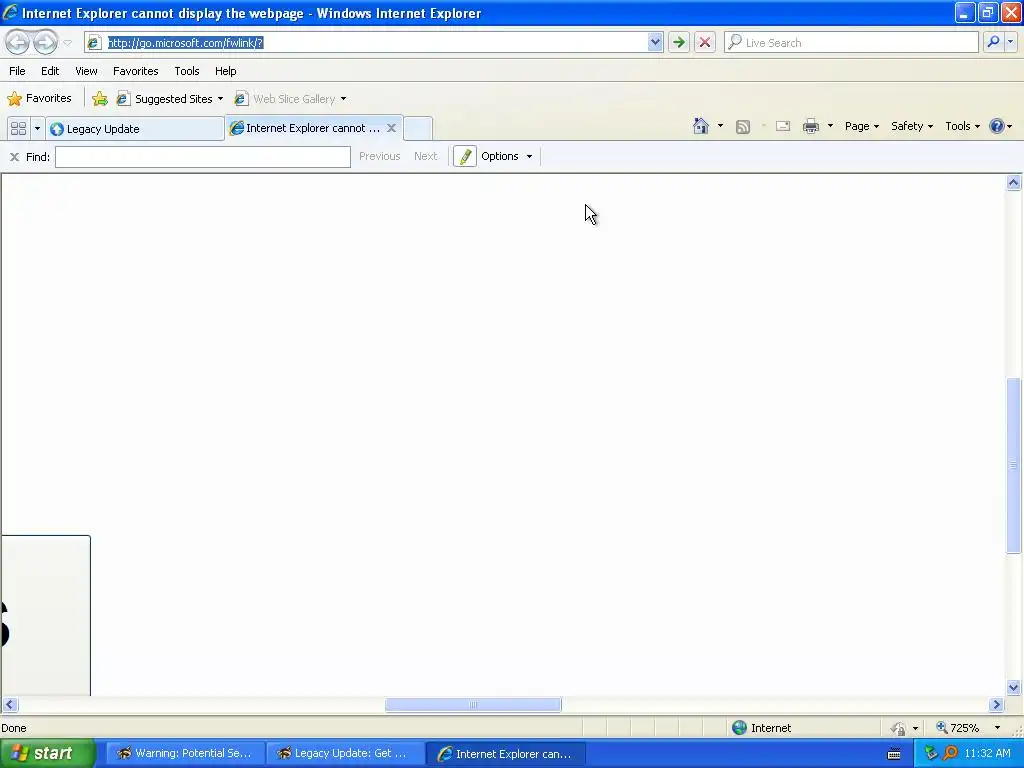Viewport: 1024px width, 768px height.
Task: Click the RSS Feeds icon
Action: point(743,126)
